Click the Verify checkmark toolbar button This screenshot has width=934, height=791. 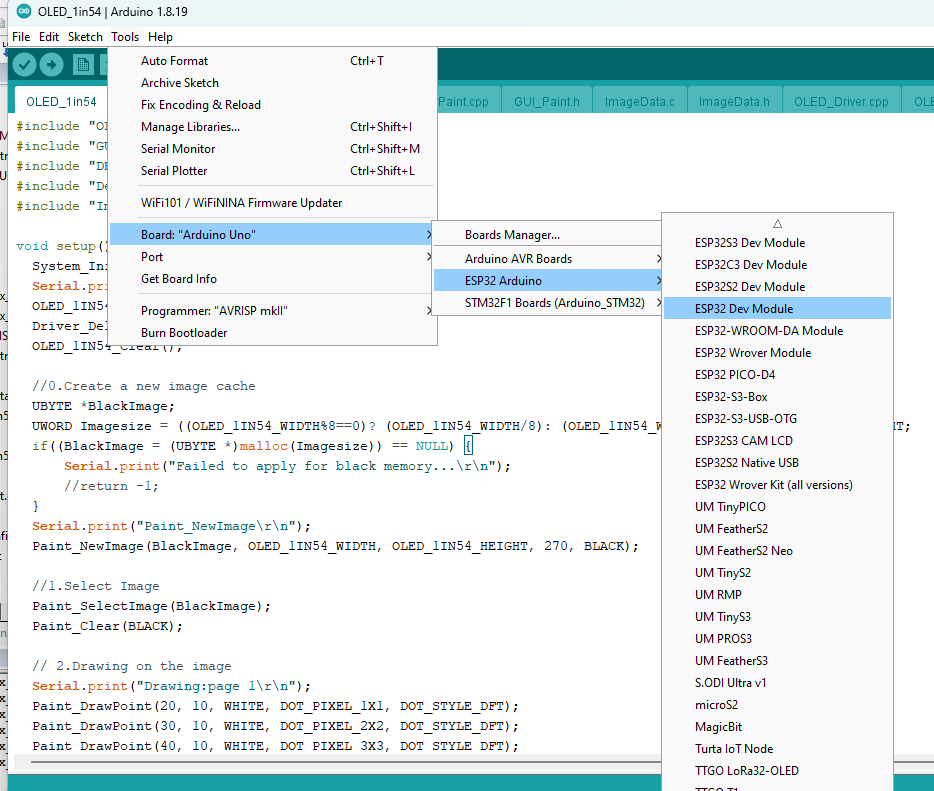click(x=24, y=64)
